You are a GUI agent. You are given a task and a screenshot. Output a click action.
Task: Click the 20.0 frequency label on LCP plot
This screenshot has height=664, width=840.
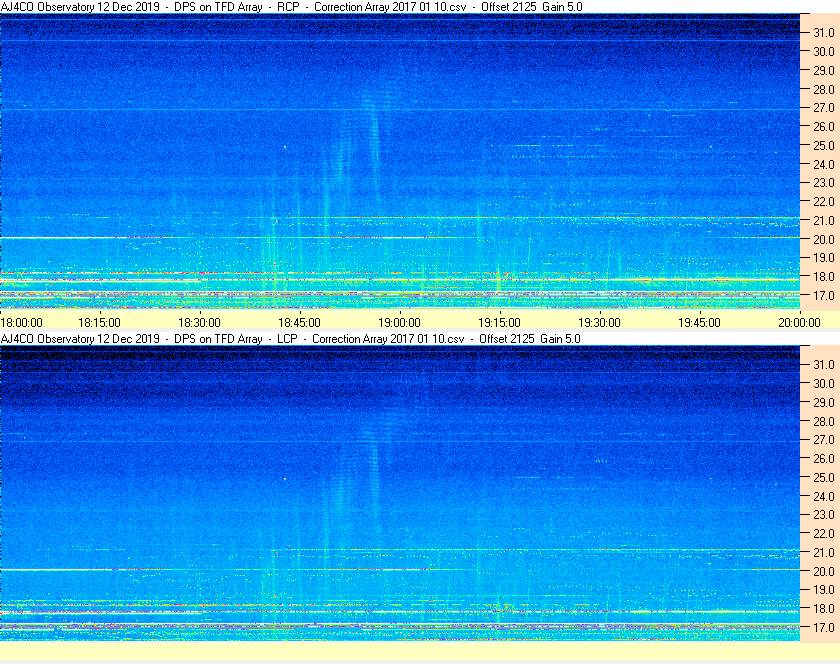click(824, 571)
